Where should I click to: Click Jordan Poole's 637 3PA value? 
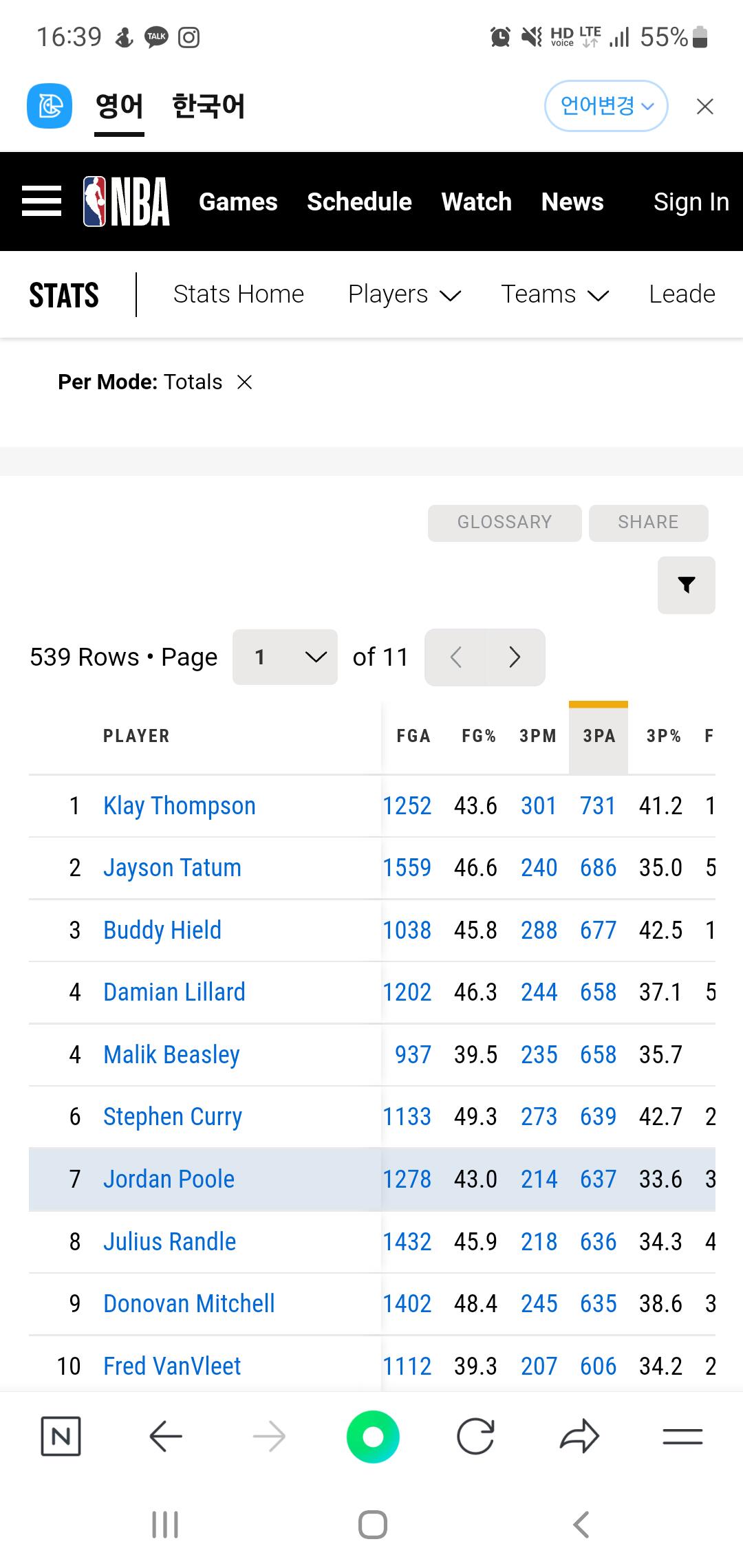point(598,1179)
